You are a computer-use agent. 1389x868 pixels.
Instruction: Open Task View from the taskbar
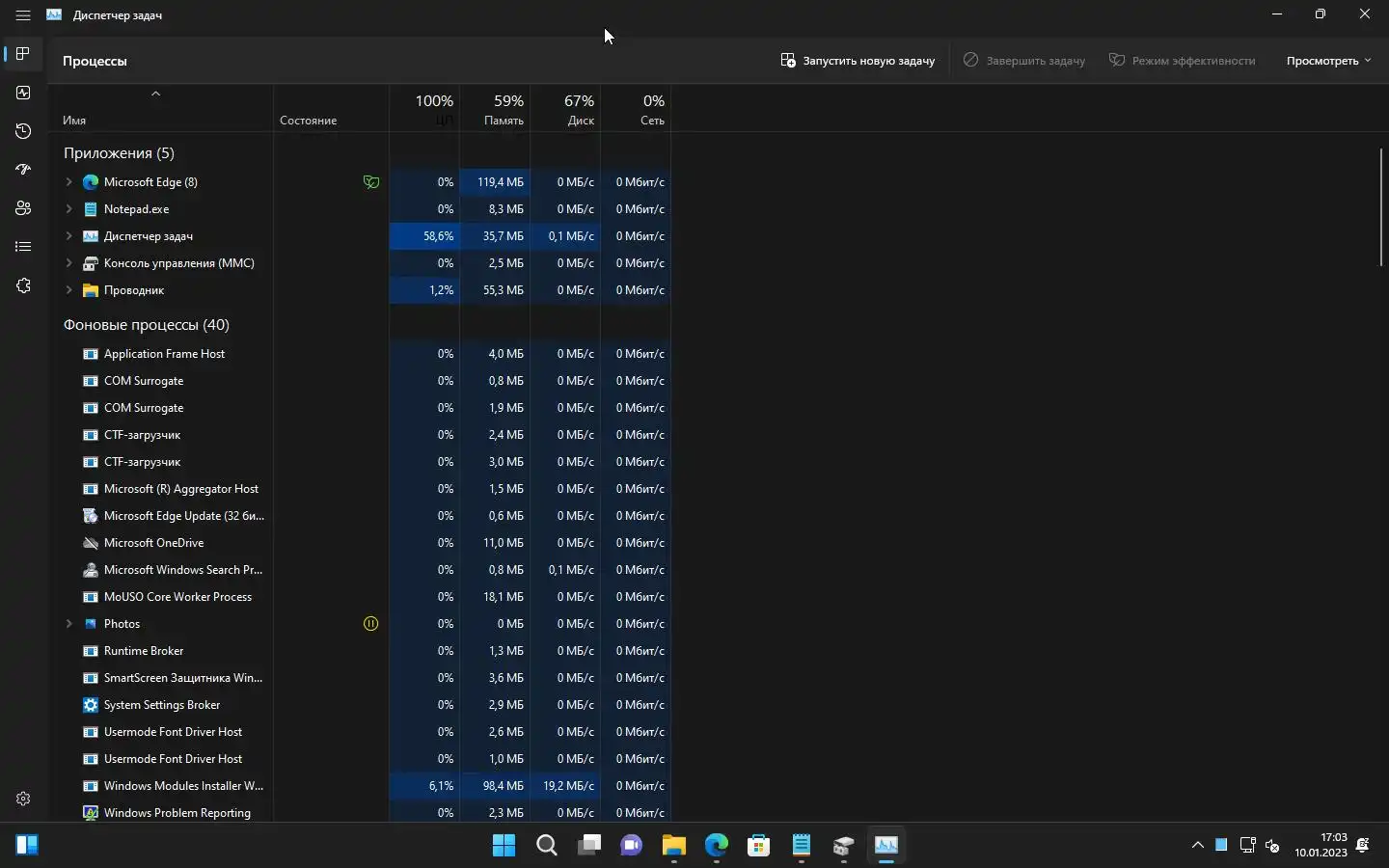[x=589, y=846]
